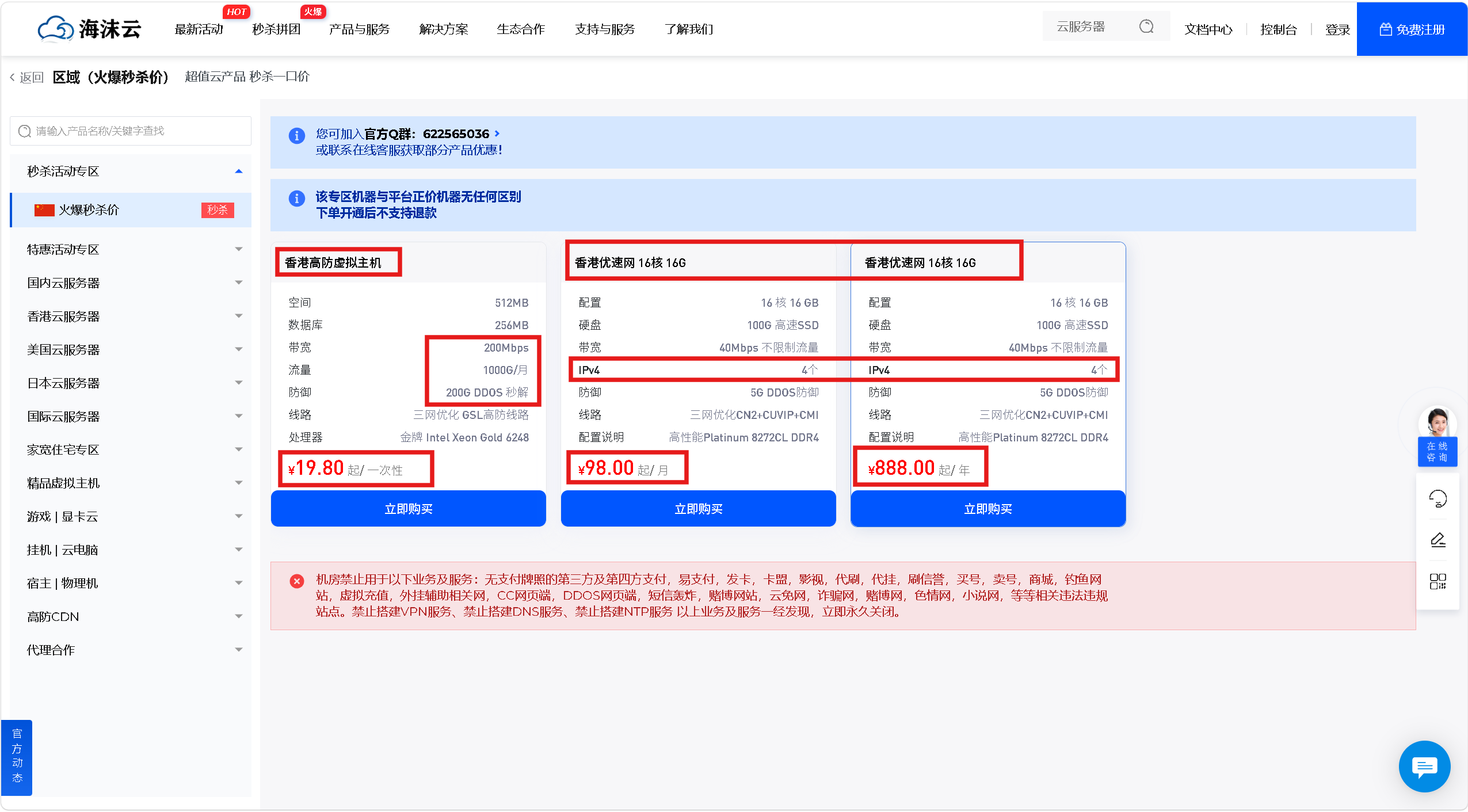
Task: Open the 控制台 link
Action: coord(1279,29)
